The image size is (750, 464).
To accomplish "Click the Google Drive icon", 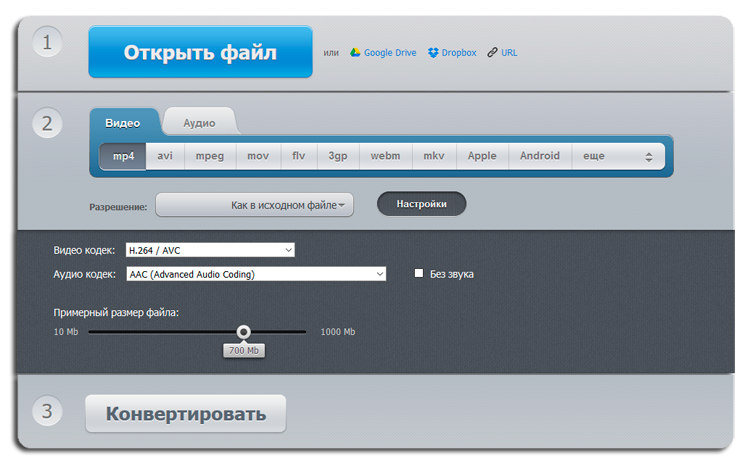I will [x=355, y=53].
